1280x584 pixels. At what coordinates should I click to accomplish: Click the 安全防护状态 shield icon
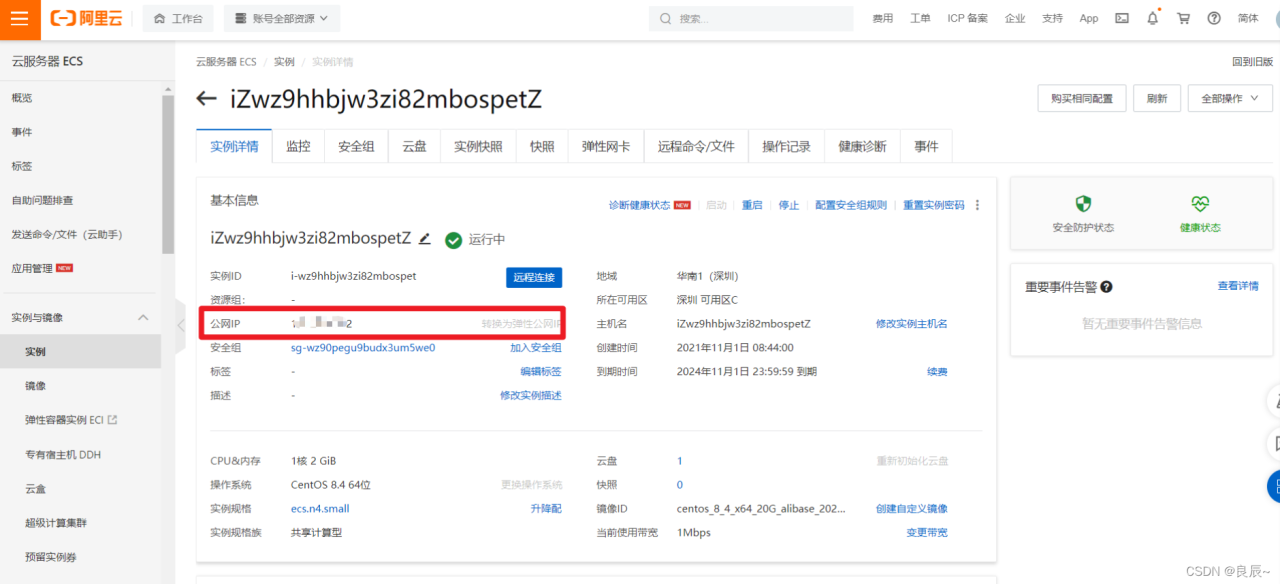coord(1083,204)
